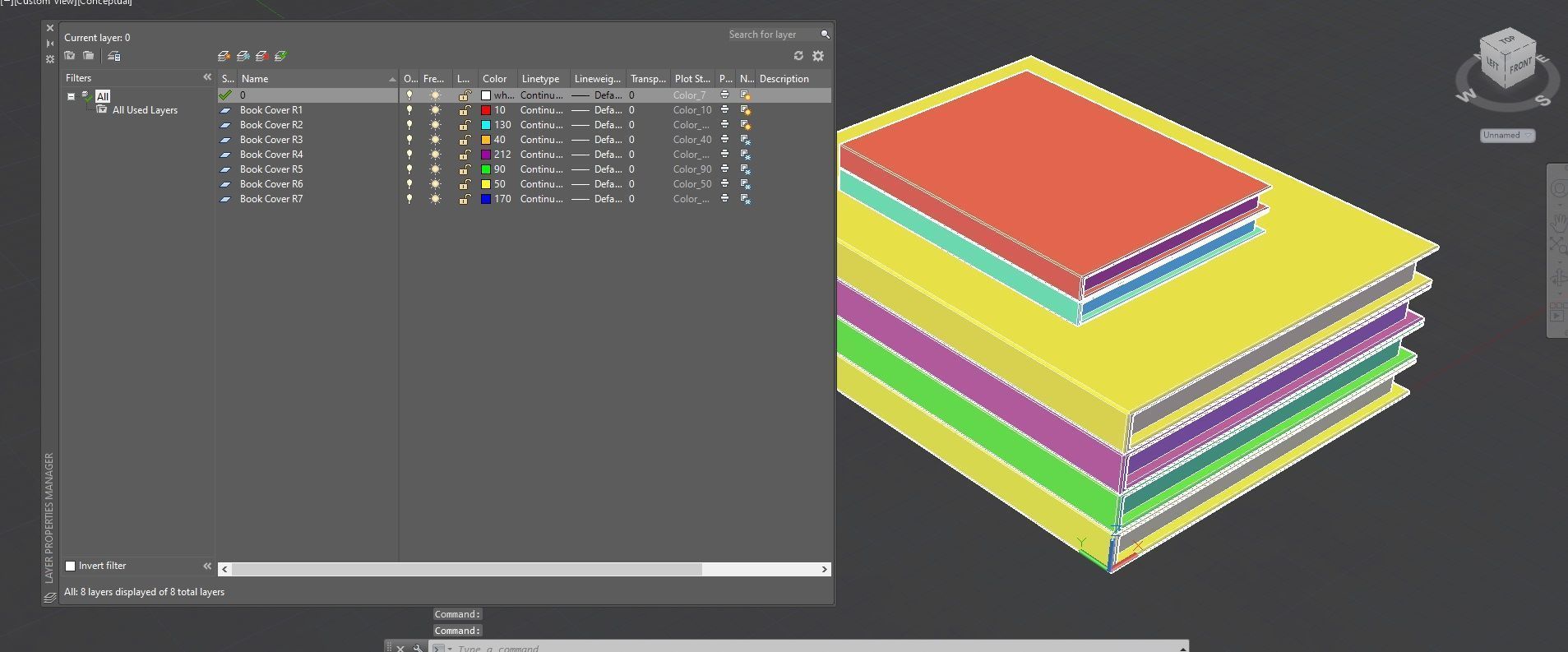Click the Plot Style column header
This screenshot has height=652, width=1568.
tap(692, 79)
